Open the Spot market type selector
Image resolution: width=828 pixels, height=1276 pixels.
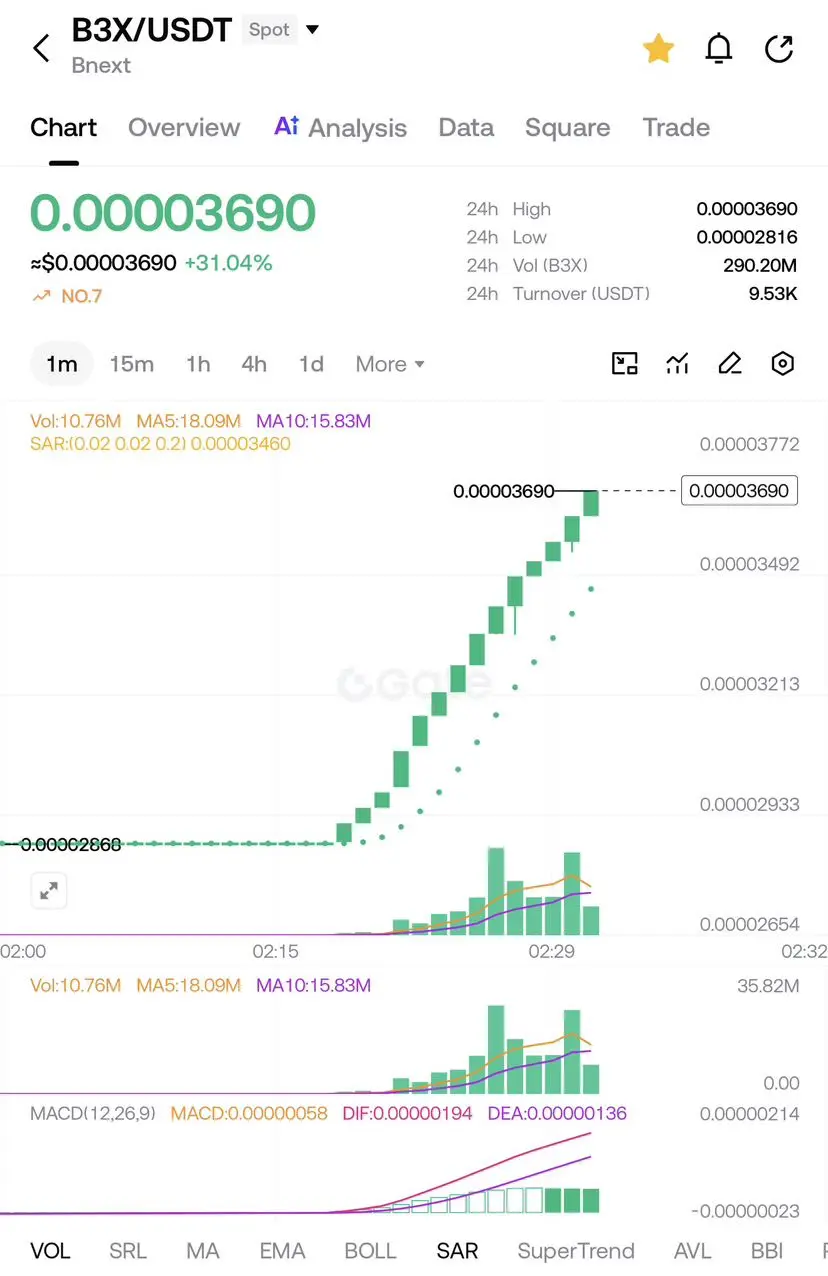point(270,30)
